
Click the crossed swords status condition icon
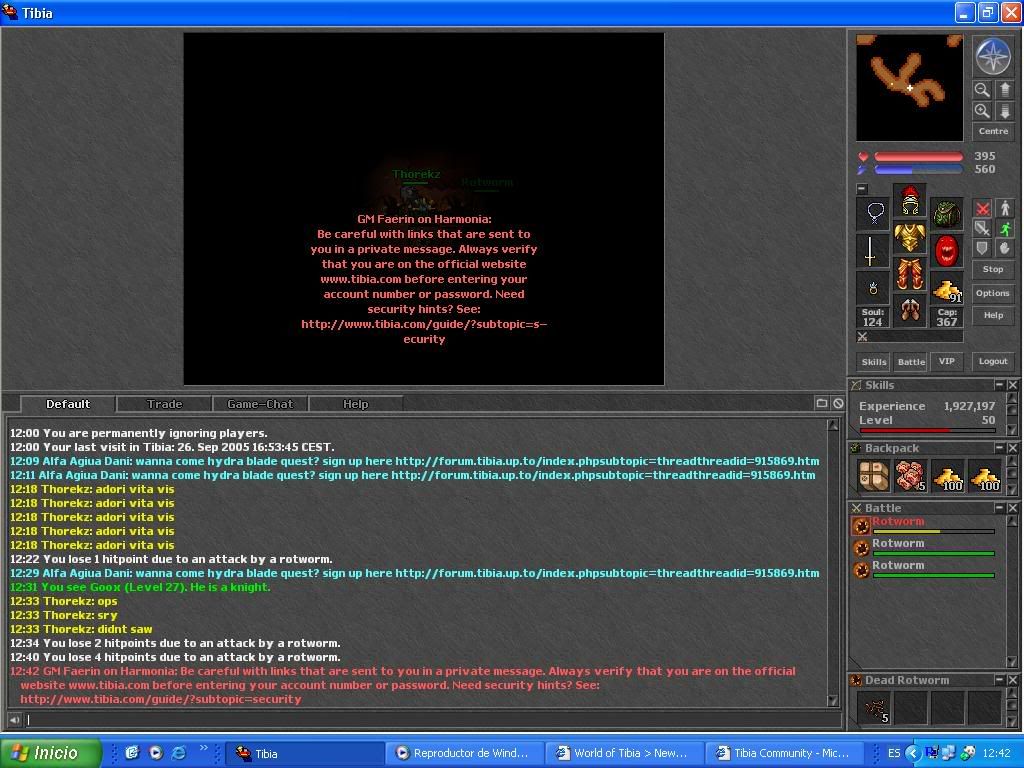pyautogui.click(x=862, y=337)
